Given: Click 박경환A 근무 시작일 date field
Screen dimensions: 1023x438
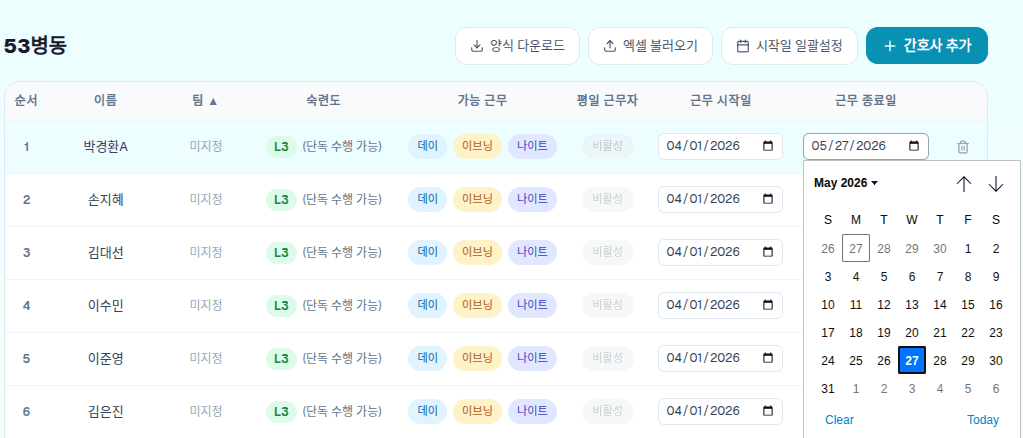Looking at the screenshot, I should [720, 146].
